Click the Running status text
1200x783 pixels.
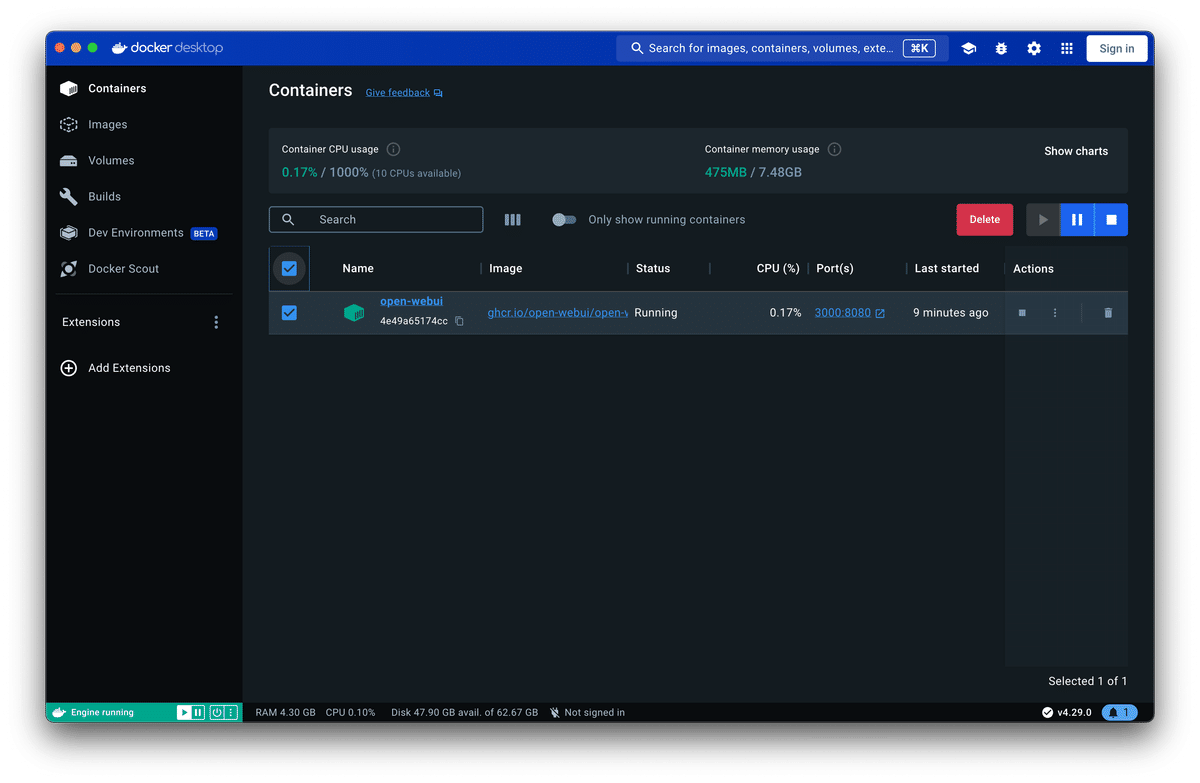click(x=656, y=313)
